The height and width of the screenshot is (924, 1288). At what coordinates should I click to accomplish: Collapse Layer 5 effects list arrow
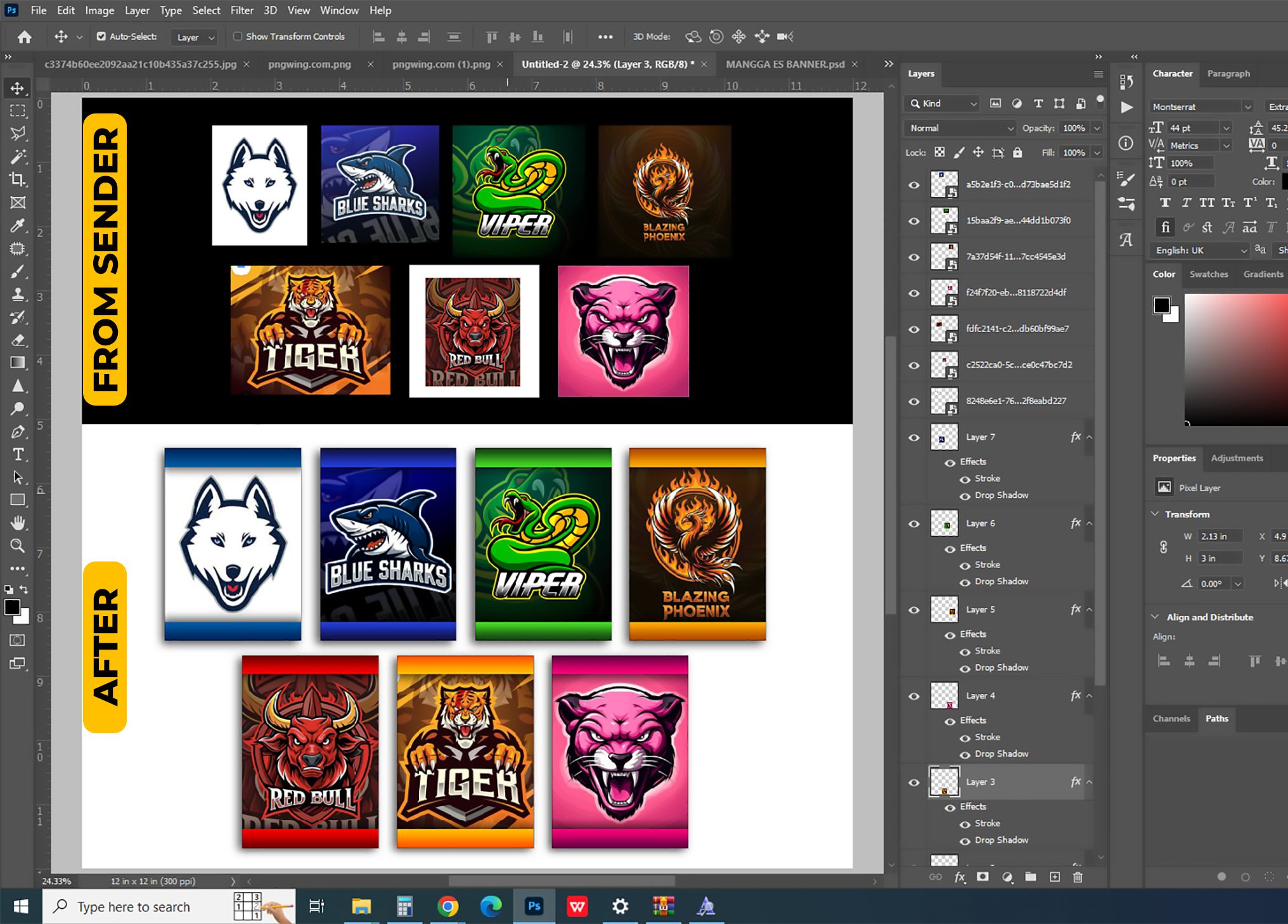[x=1090, y=610]
